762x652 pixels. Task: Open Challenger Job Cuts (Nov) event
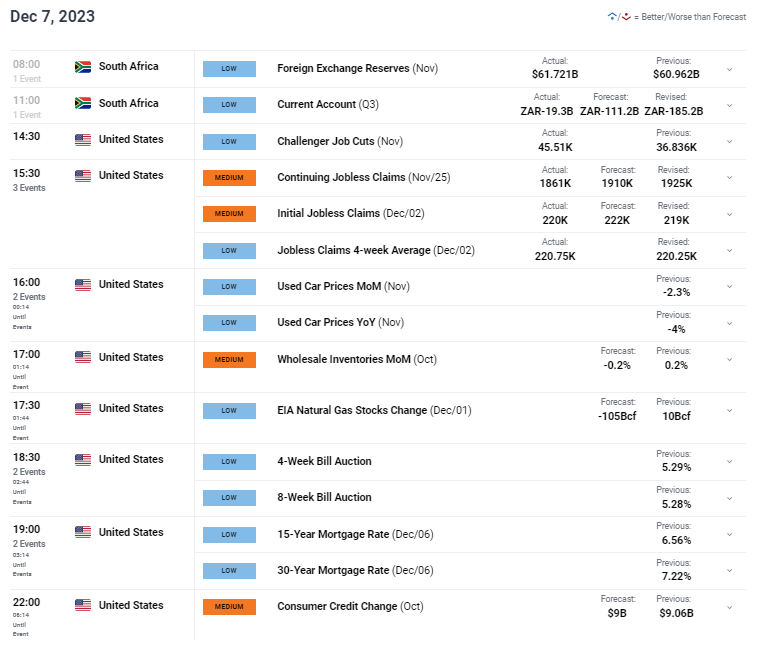[x=340, y=141]
